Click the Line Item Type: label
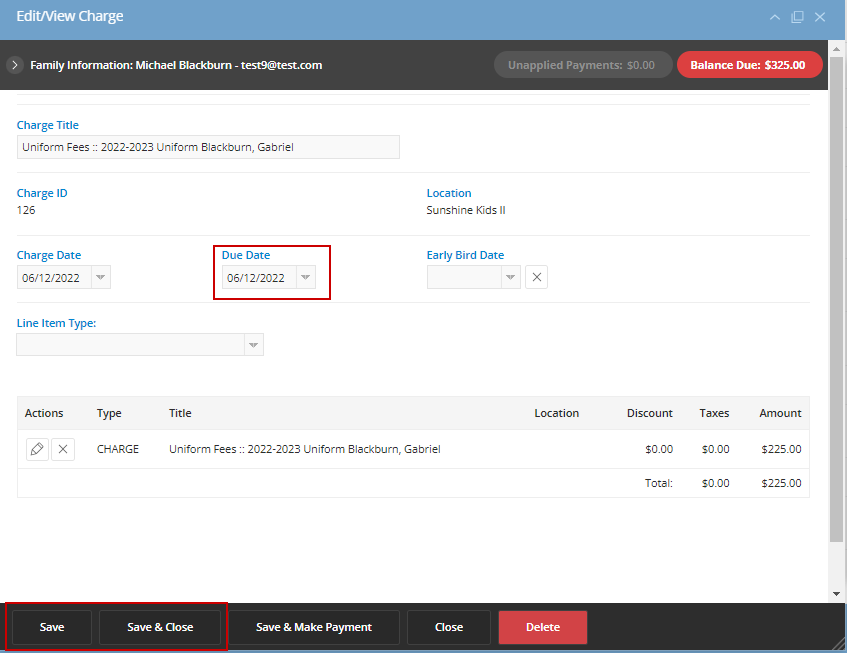847x653 pixels. tap(56, 323)
